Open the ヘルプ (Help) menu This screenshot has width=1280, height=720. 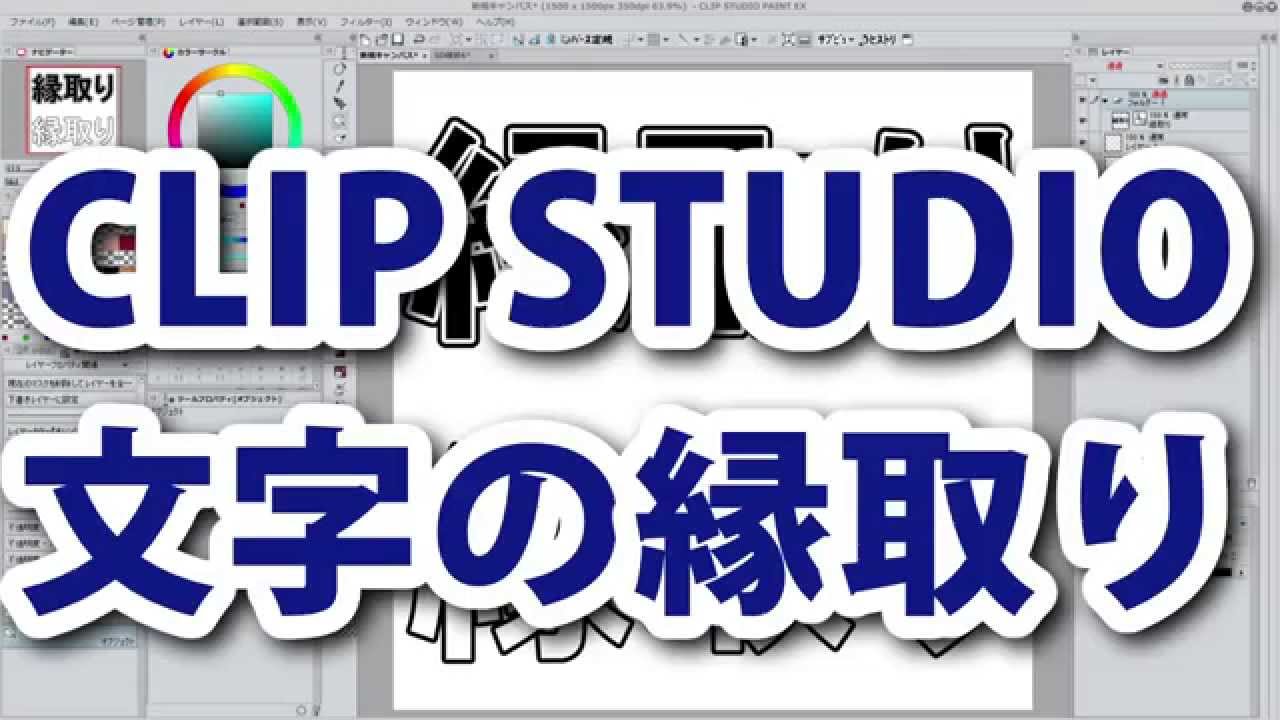click(495, 21)
